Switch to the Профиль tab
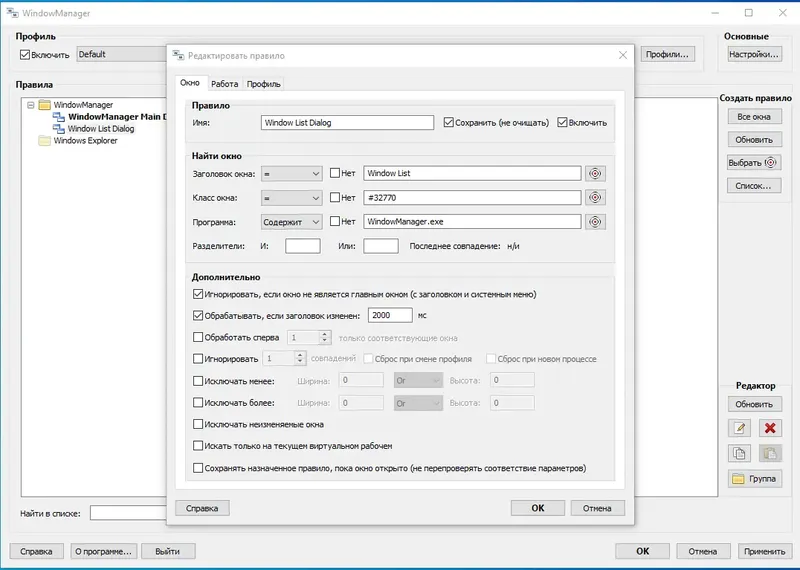The height and width of the screenshot is (570, 800). (x=264, y=84)
